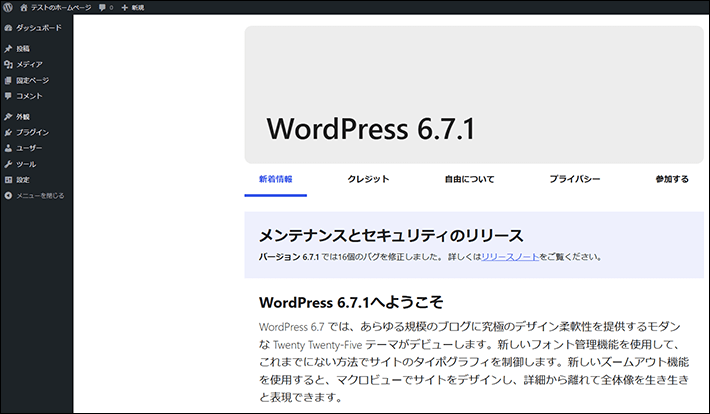Click テストのホームページ site name link

(x=61, y=8)
